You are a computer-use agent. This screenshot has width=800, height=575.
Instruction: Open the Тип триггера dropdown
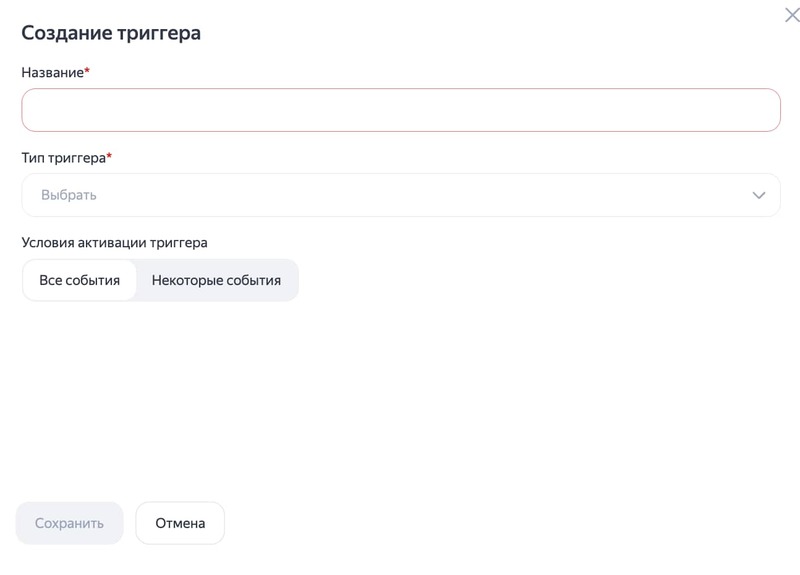click(x=400, y=195)
